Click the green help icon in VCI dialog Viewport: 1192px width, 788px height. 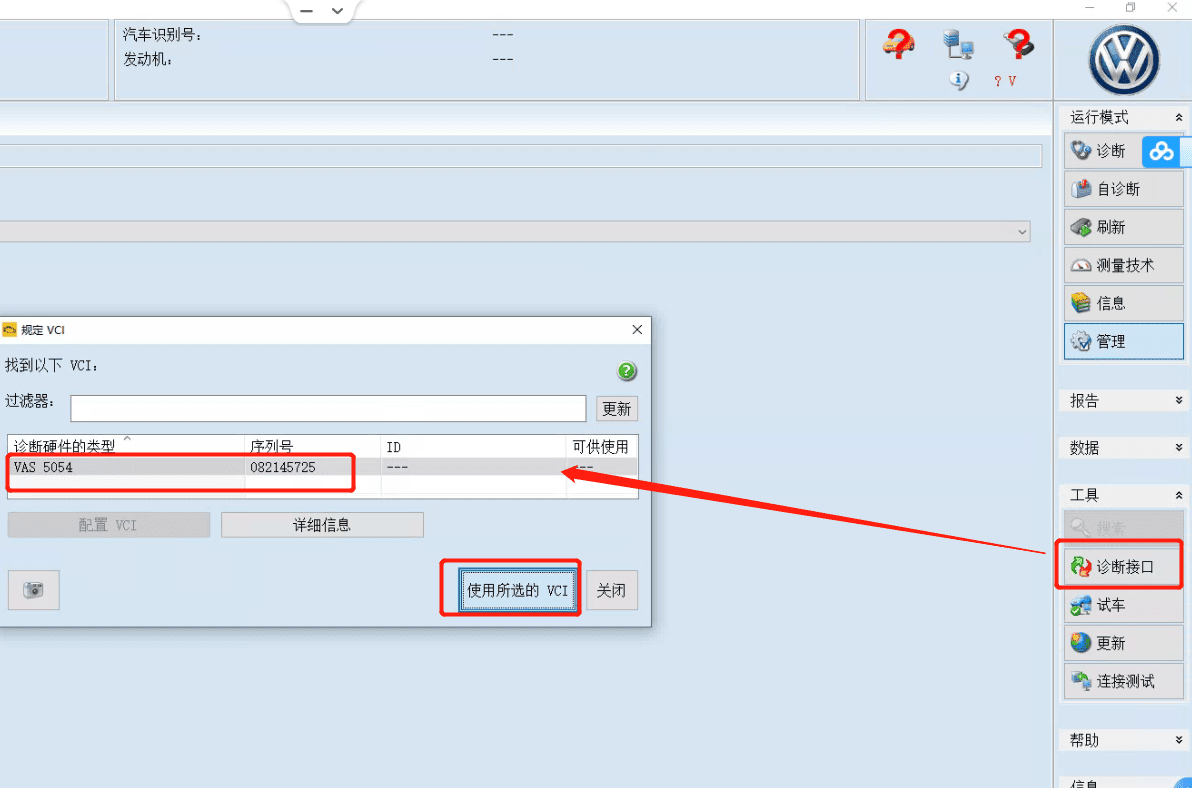pos(627,371)
